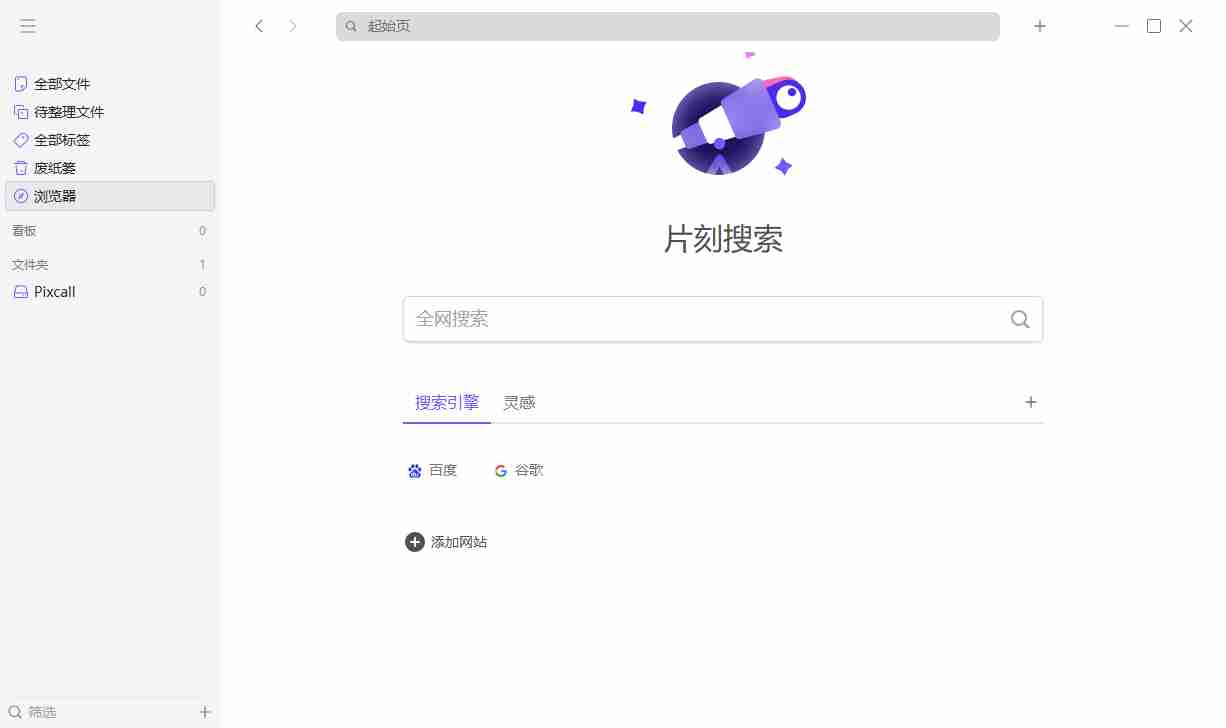Open the 待整理文件 section

66,111
